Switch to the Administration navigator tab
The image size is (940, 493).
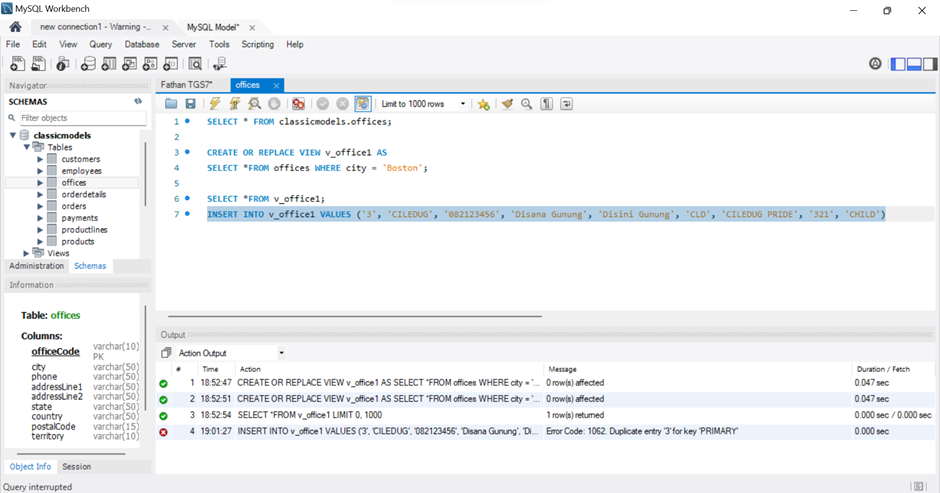tap(37, 266)
